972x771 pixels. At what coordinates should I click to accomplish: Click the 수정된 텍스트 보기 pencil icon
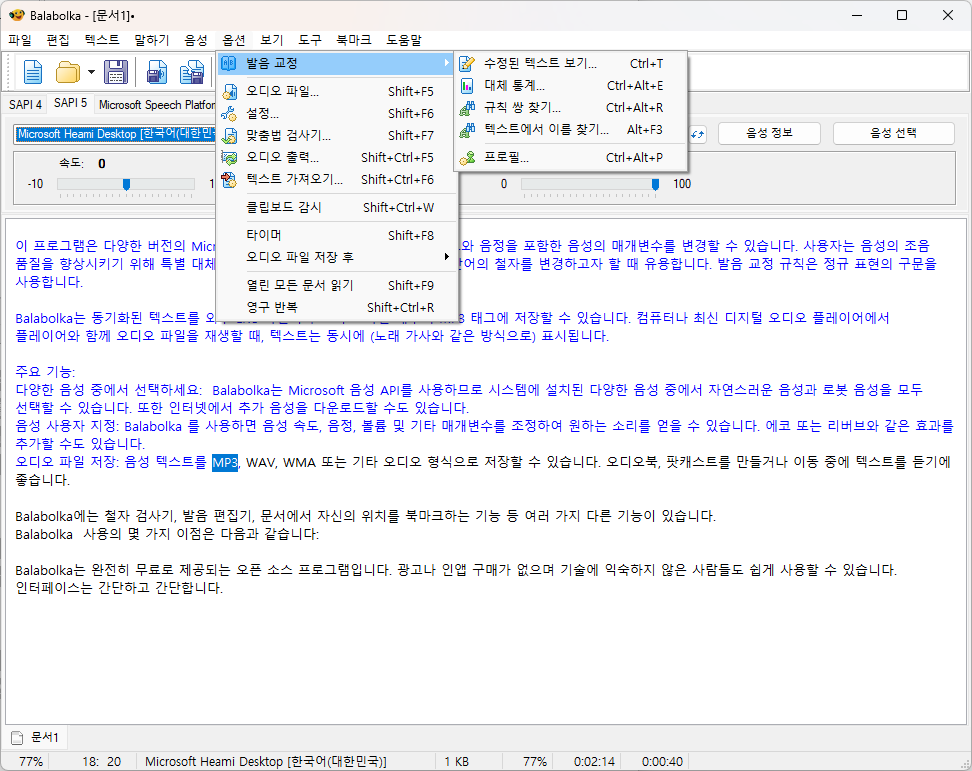[x=467, y=63]
